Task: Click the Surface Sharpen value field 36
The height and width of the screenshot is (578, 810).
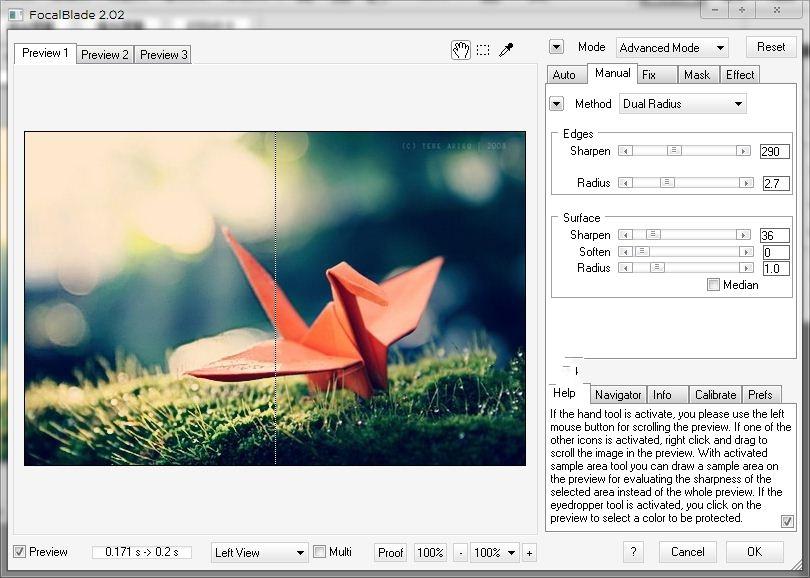Action: 774,236
